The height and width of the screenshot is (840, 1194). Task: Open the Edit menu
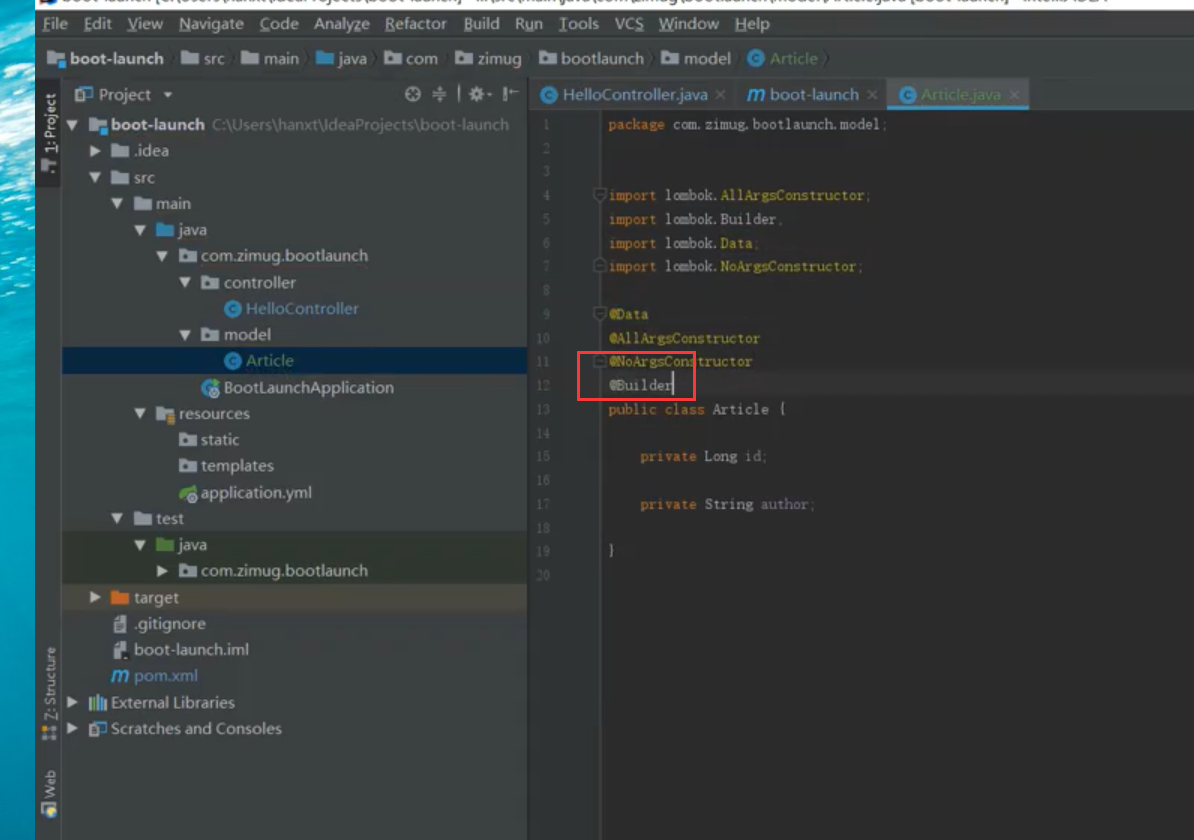point(97,24)
